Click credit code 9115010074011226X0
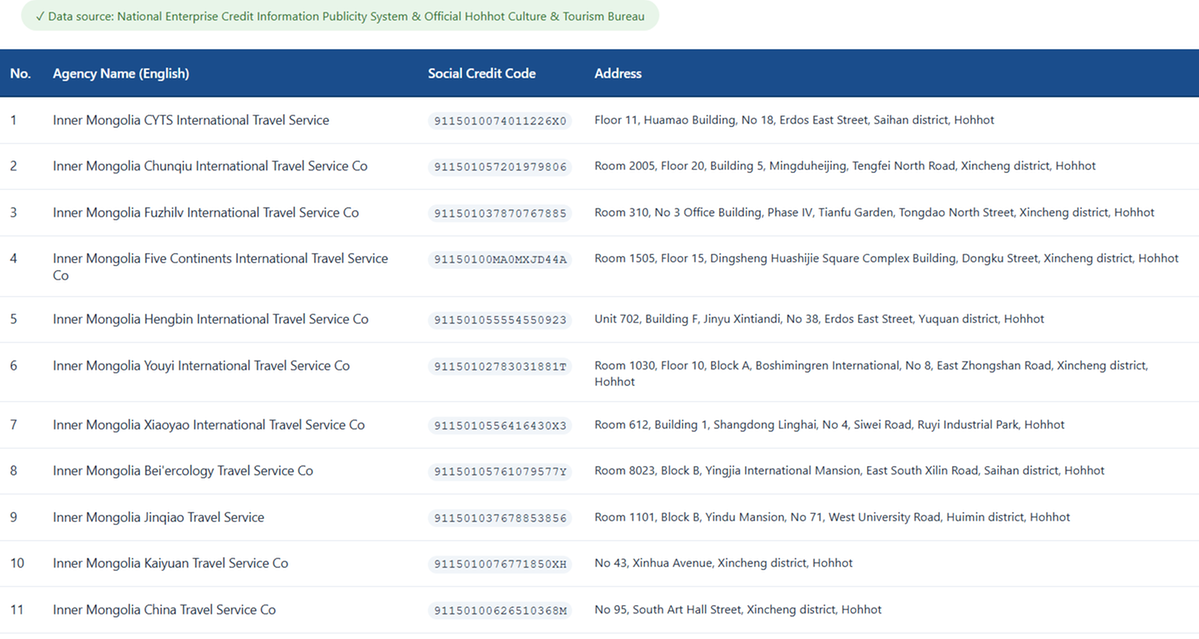 pyautogui.click(x=500, y=121)
